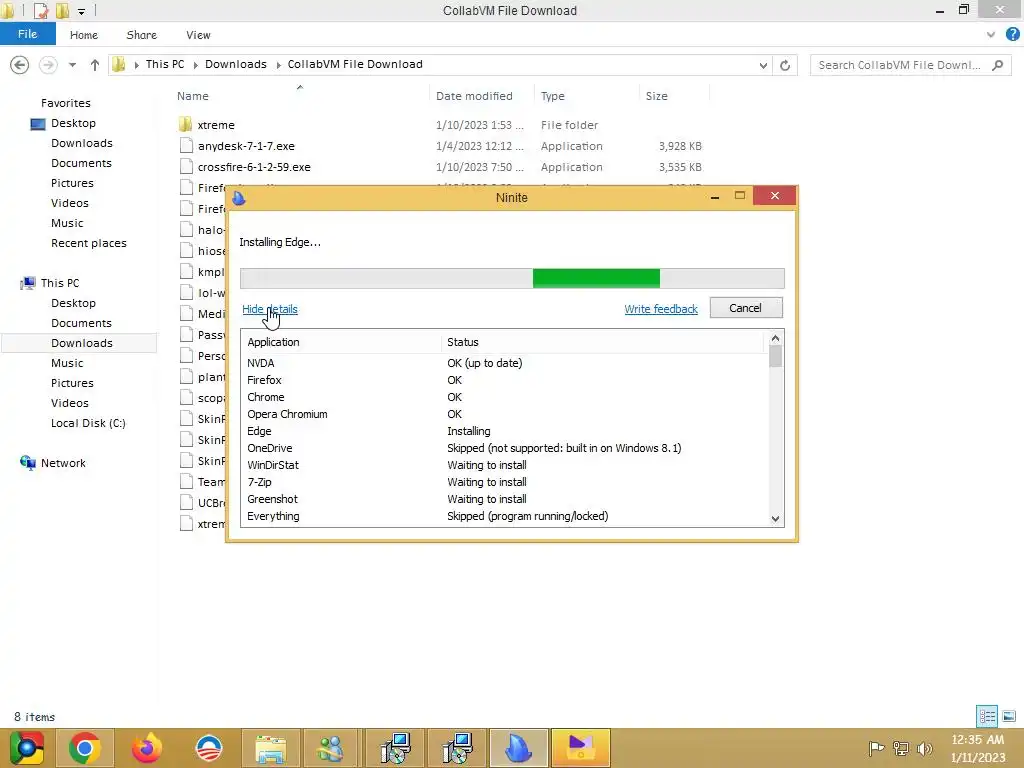1024x768 pixels.
Task: Click the second installer setup taskbar icon
Action: [x=456, y=748]
